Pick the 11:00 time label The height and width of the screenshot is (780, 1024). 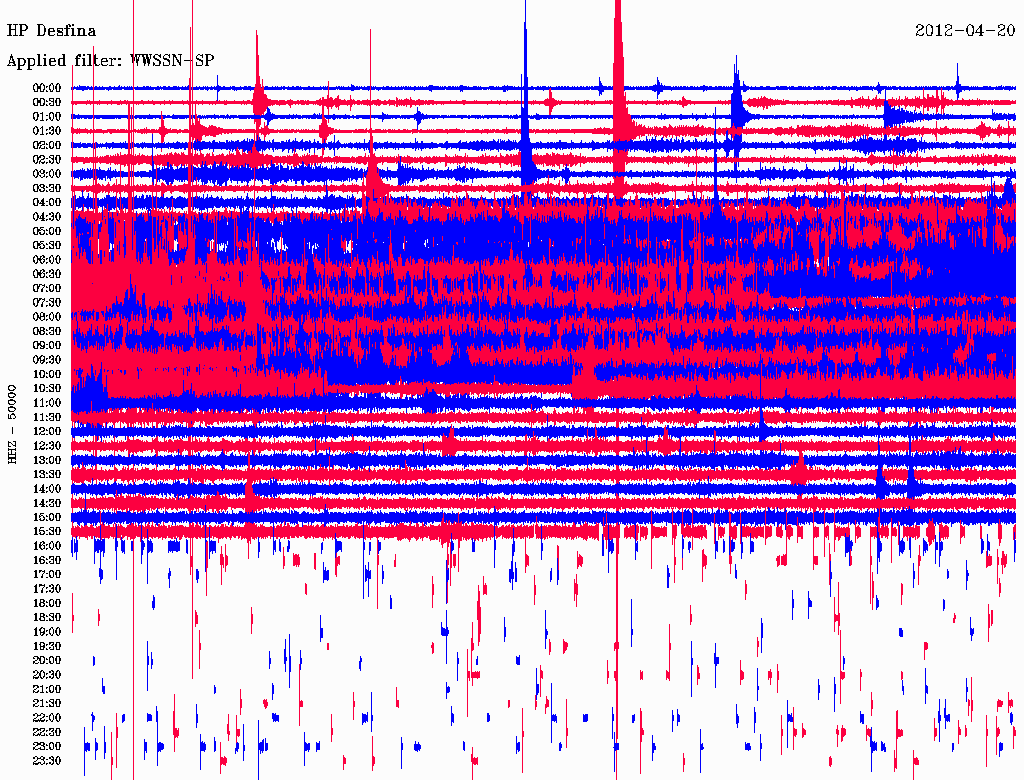[x=47, y=402]
